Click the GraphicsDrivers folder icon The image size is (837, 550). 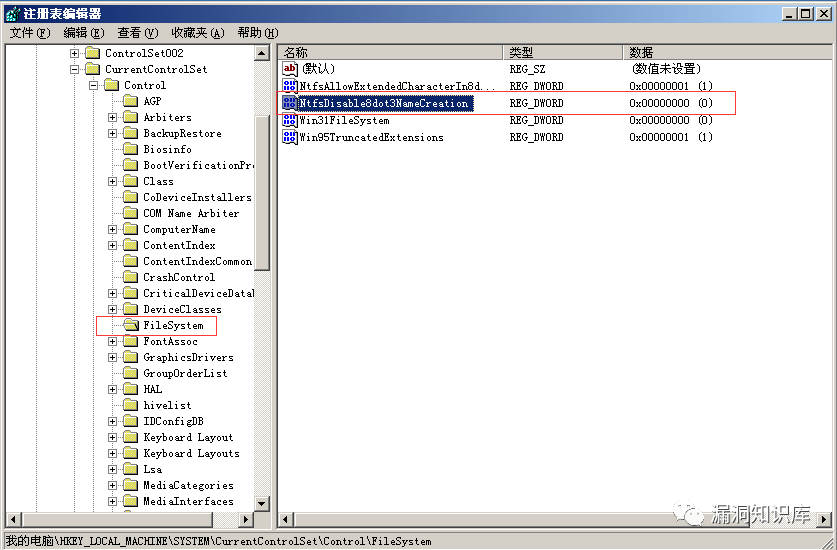coord(131,357)
